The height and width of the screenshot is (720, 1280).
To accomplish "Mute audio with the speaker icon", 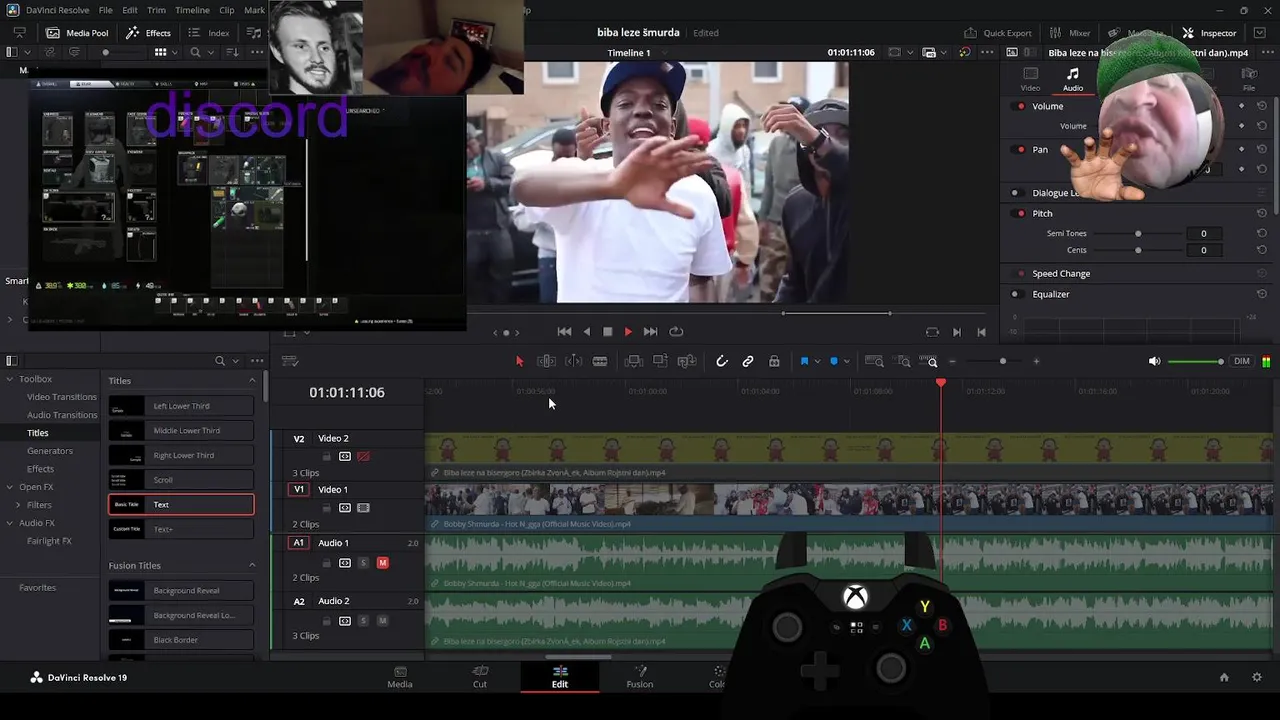I will [x=1154, y=361].
